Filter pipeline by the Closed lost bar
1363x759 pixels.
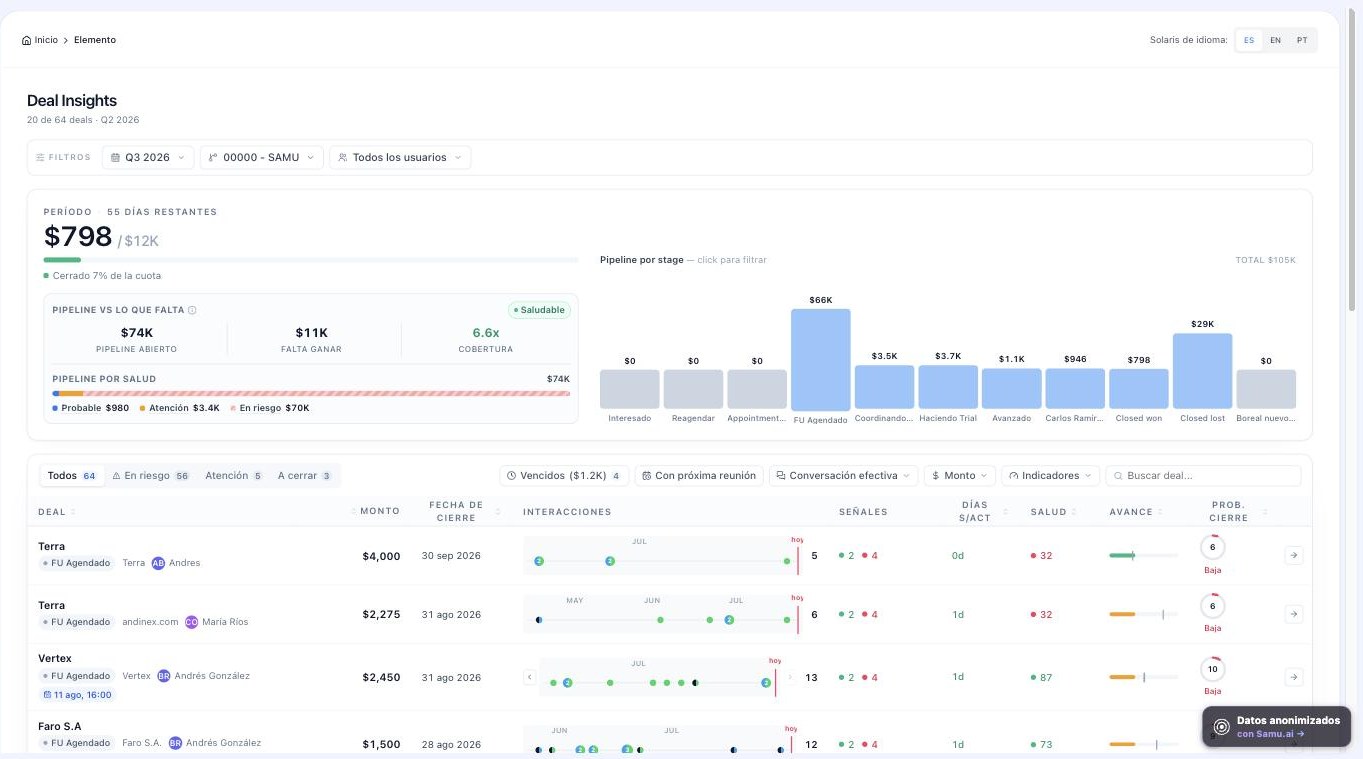1202,371
